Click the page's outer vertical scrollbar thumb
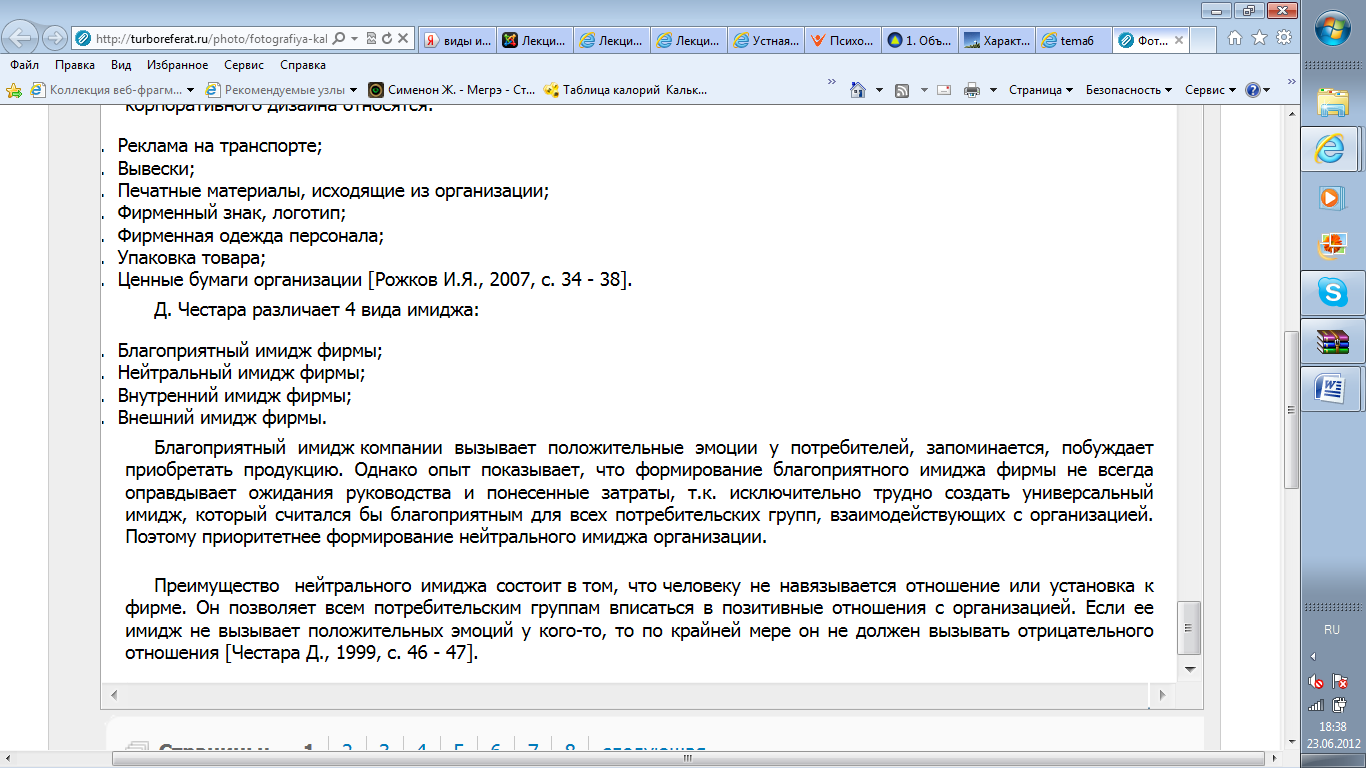This screenshot has width=1366, height=768. coord(1290,408)
